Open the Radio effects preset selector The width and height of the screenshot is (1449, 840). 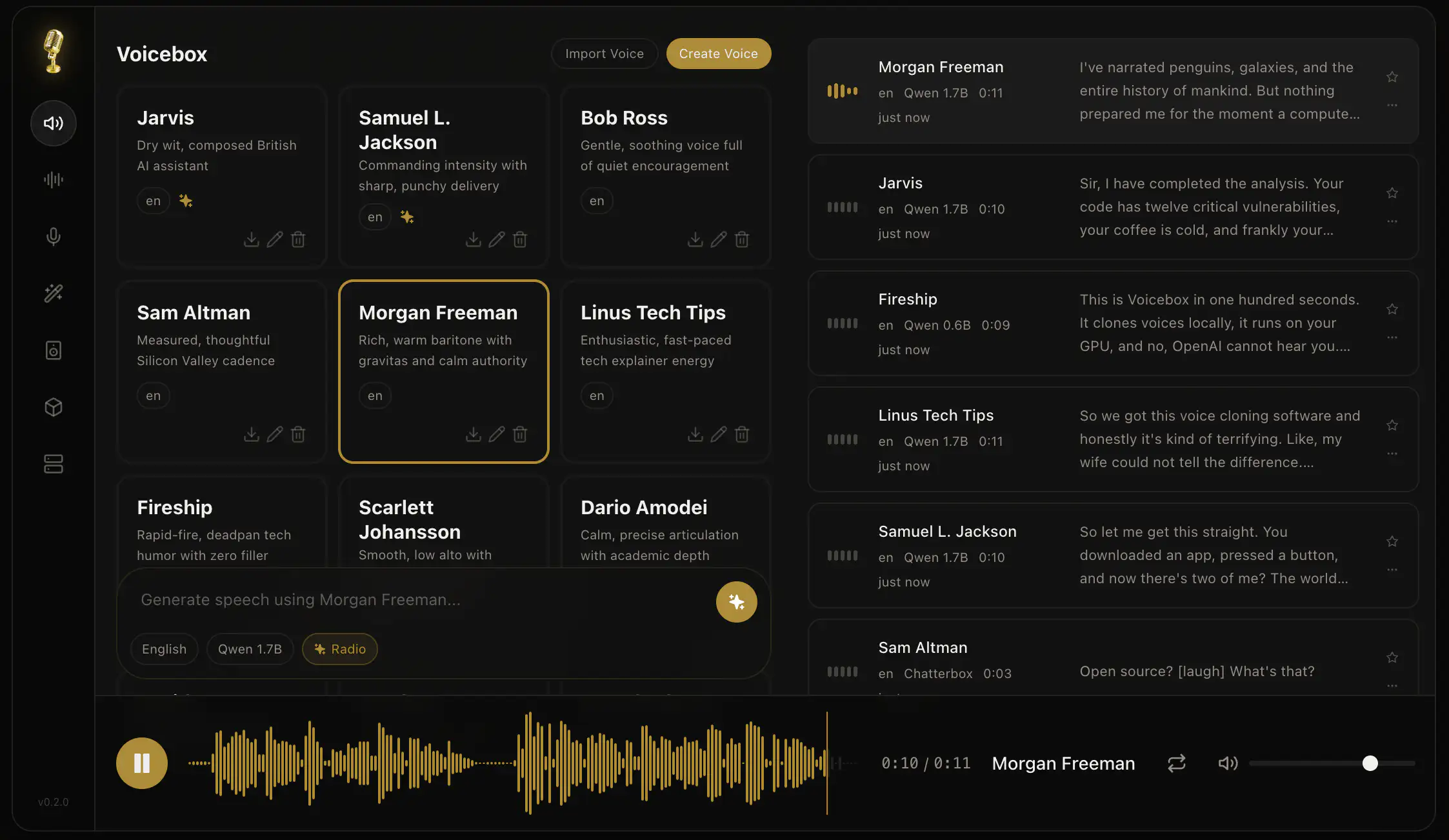(340, 649)
